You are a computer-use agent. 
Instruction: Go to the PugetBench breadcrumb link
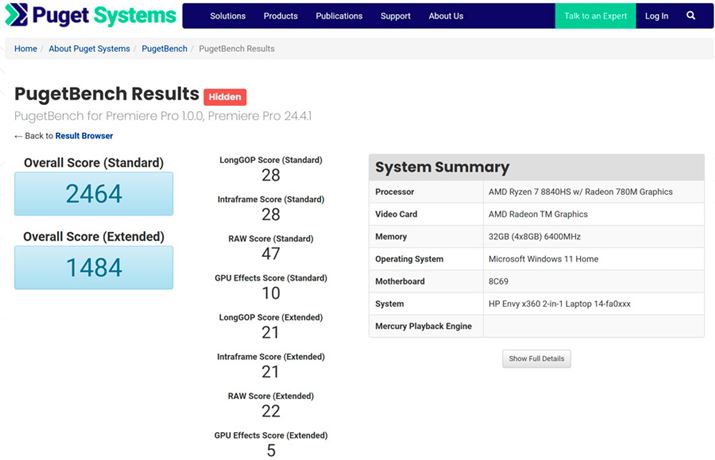tap(164, 49)
